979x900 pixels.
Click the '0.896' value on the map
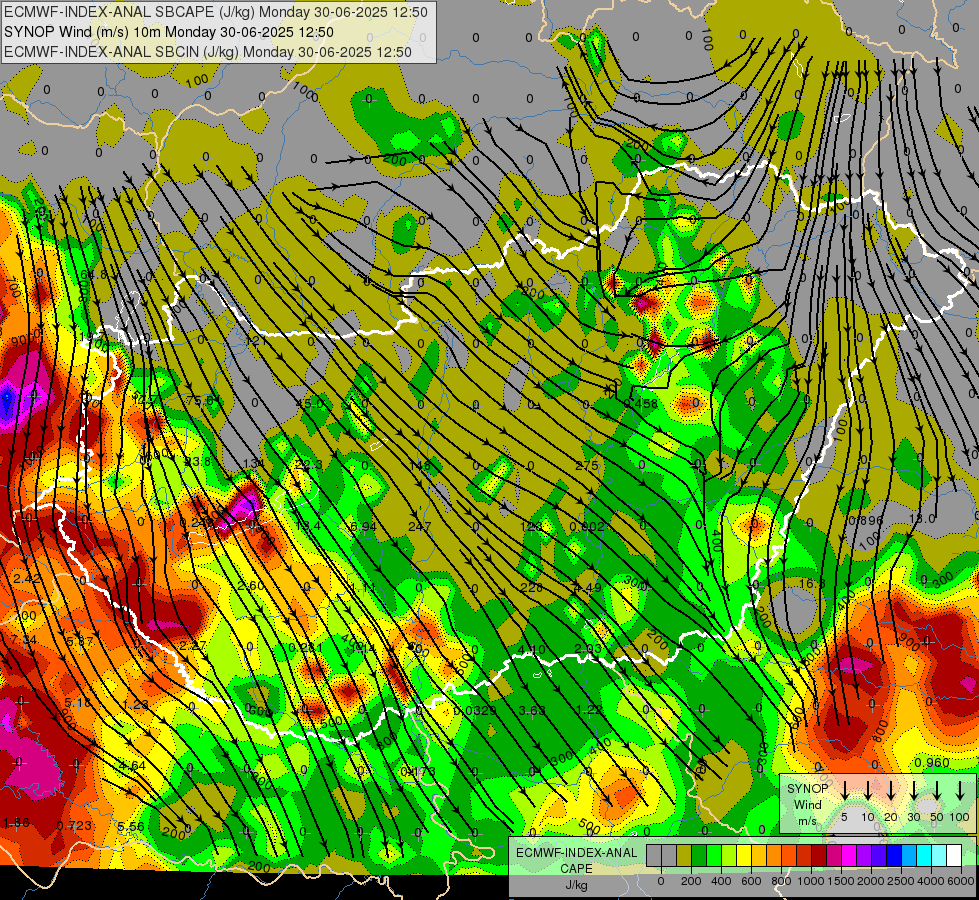tap(866, 520)
